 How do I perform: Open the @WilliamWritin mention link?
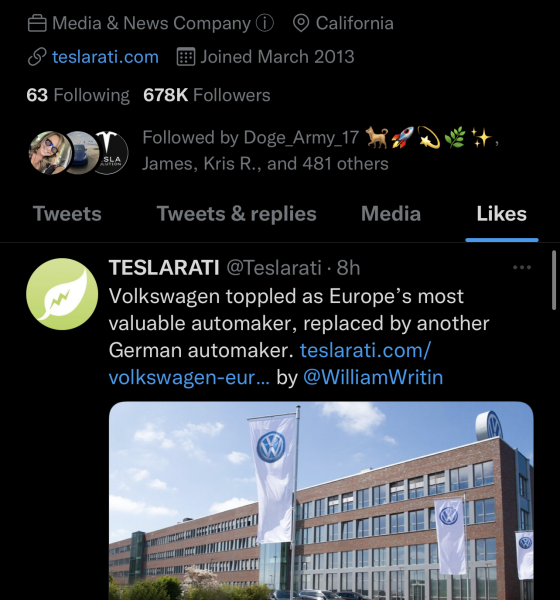(373, 377)
